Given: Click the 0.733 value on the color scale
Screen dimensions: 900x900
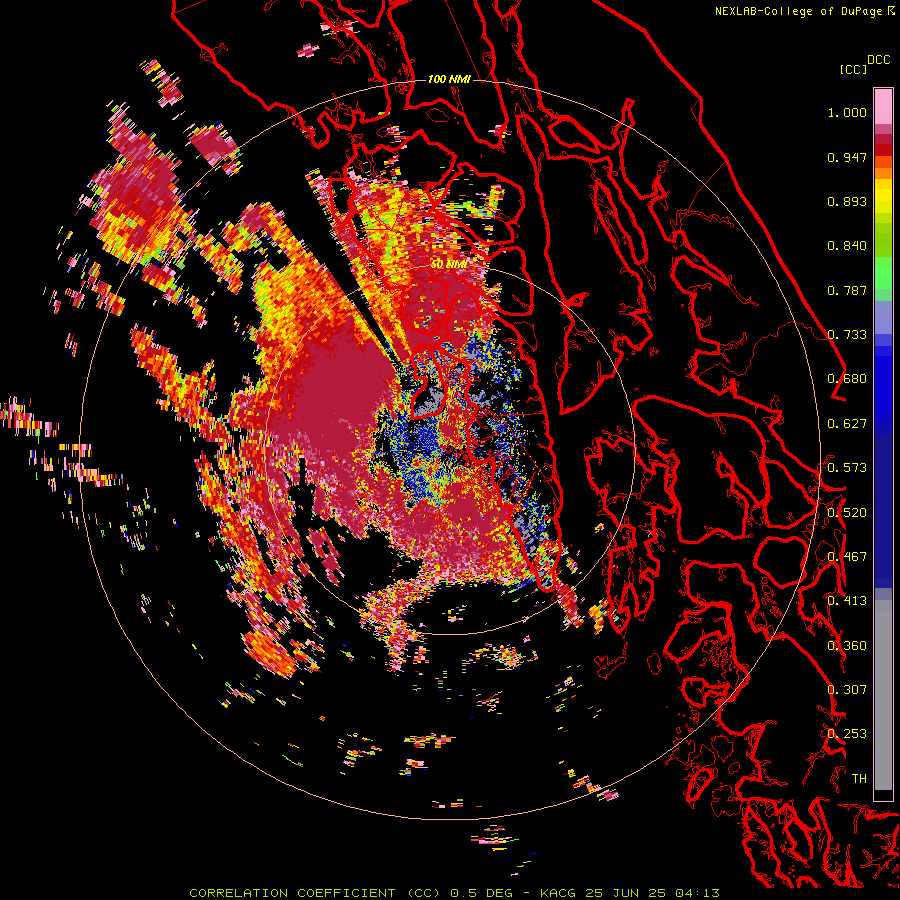Looking at the screenshot, I should click(x=847, y=335).
